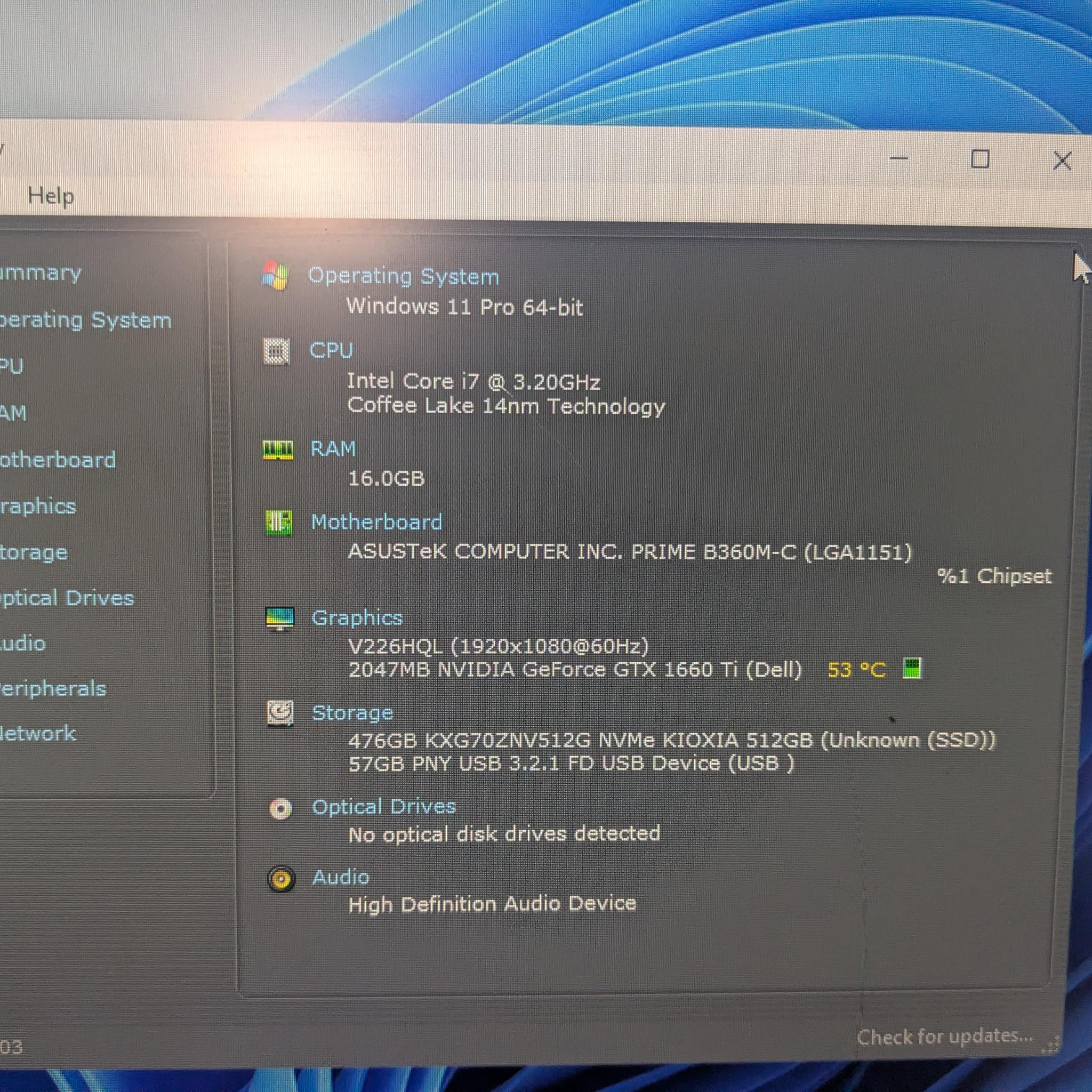This screenshot has height=1092, width=1092.
Task: Select Peripherals in the sidebar
Action: coord(53,689)
